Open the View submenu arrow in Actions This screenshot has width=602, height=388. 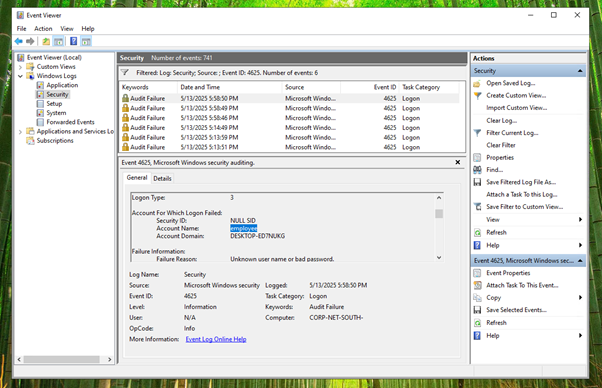tap(580, 220)
